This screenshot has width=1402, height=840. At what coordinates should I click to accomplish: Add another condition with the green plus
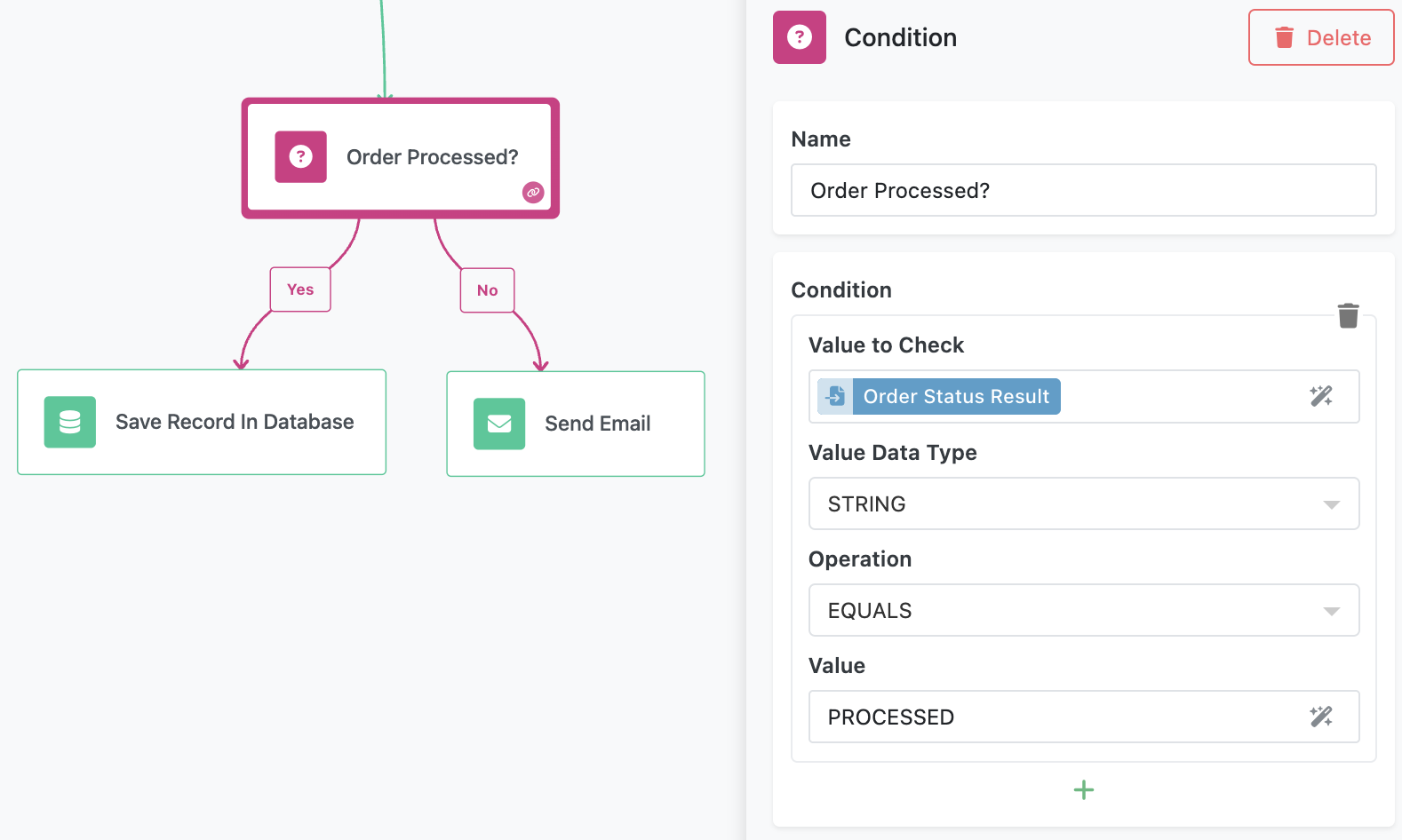click(1083, 789)
